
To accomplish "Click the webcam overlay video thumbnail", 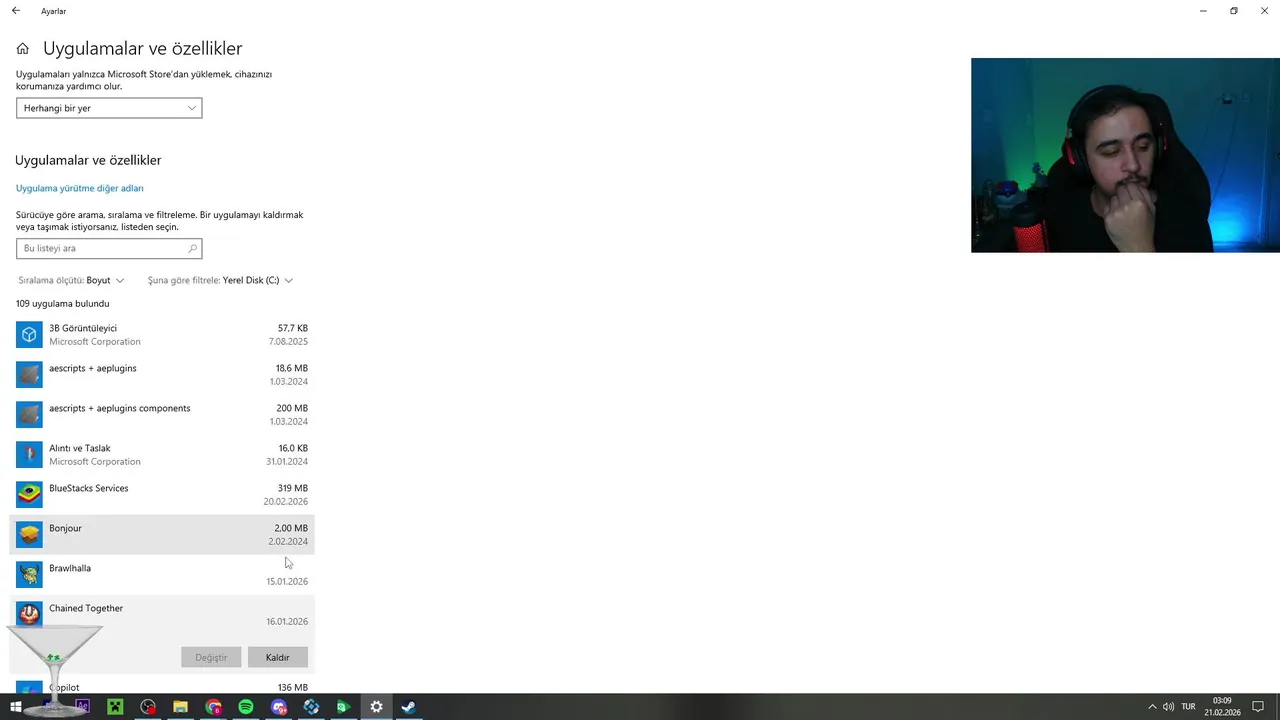I will 1125,155.
